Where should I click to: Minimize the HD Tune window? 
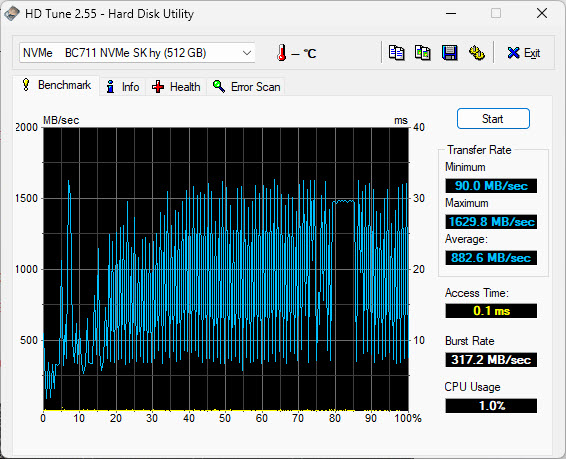tap(451, 14)
